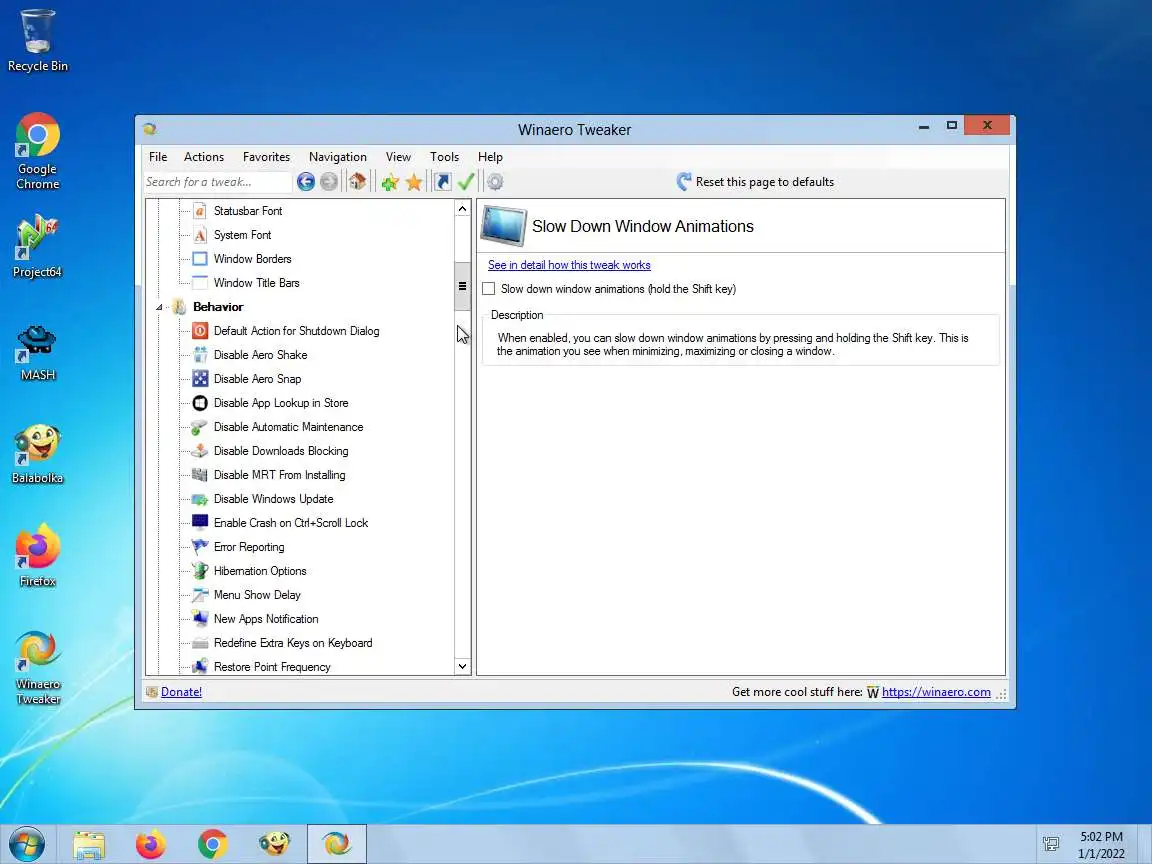Click the Firefox taskbar icon
The width and height of the screenshot is (1152, 864).
pyautogui.click(x=151, y=844)
